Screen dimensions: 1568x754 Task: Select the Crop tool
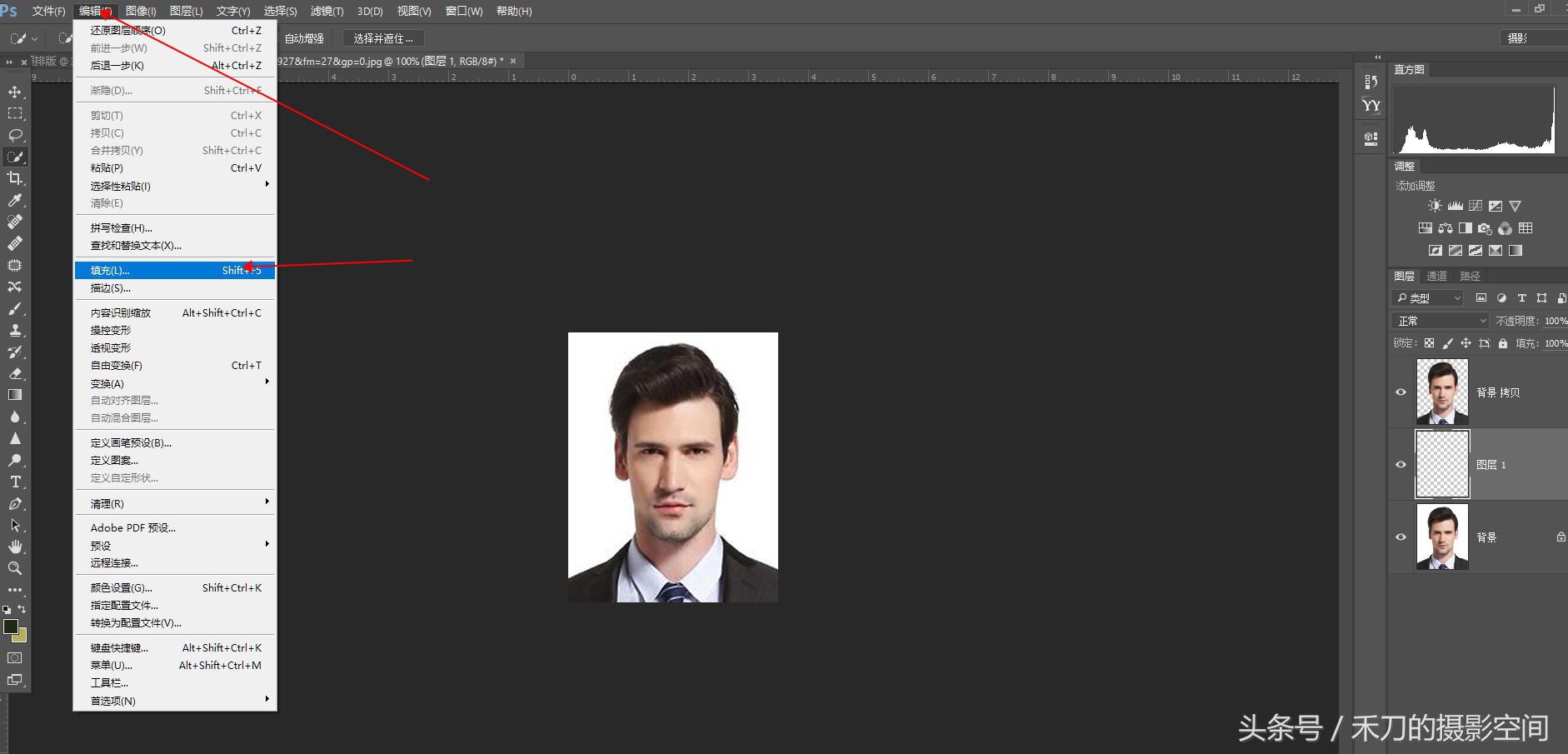click(15, 178)
